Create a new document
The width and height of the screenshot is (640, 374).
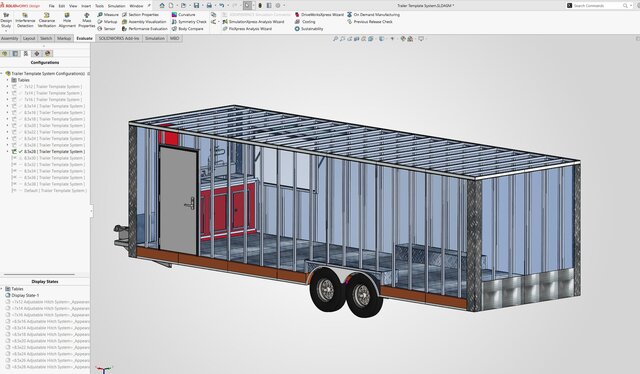point(171,6)
